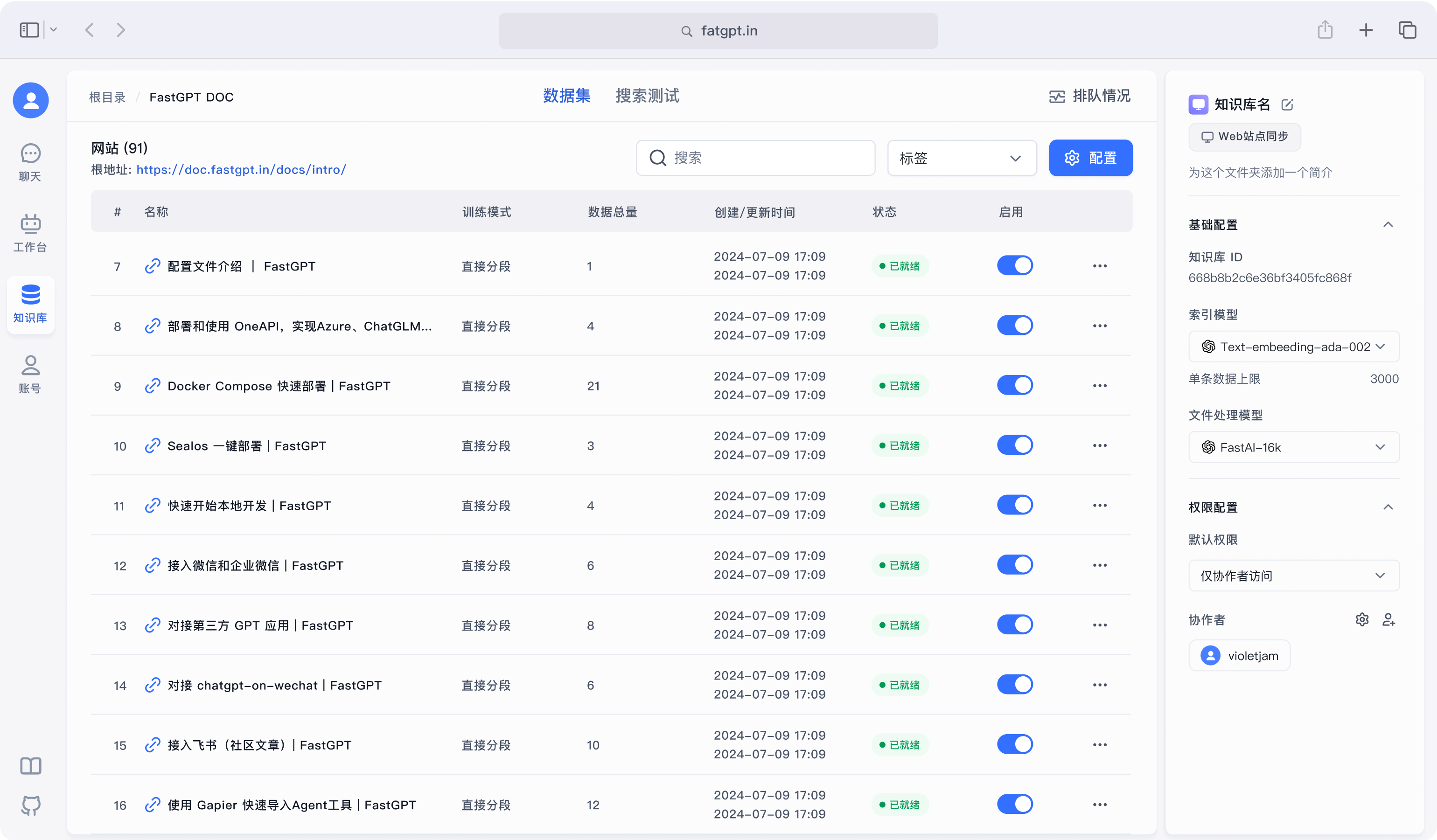Toggle 使用 Gapier 快速导入Agent工具 enabled switch

(x=1015, y=804)
